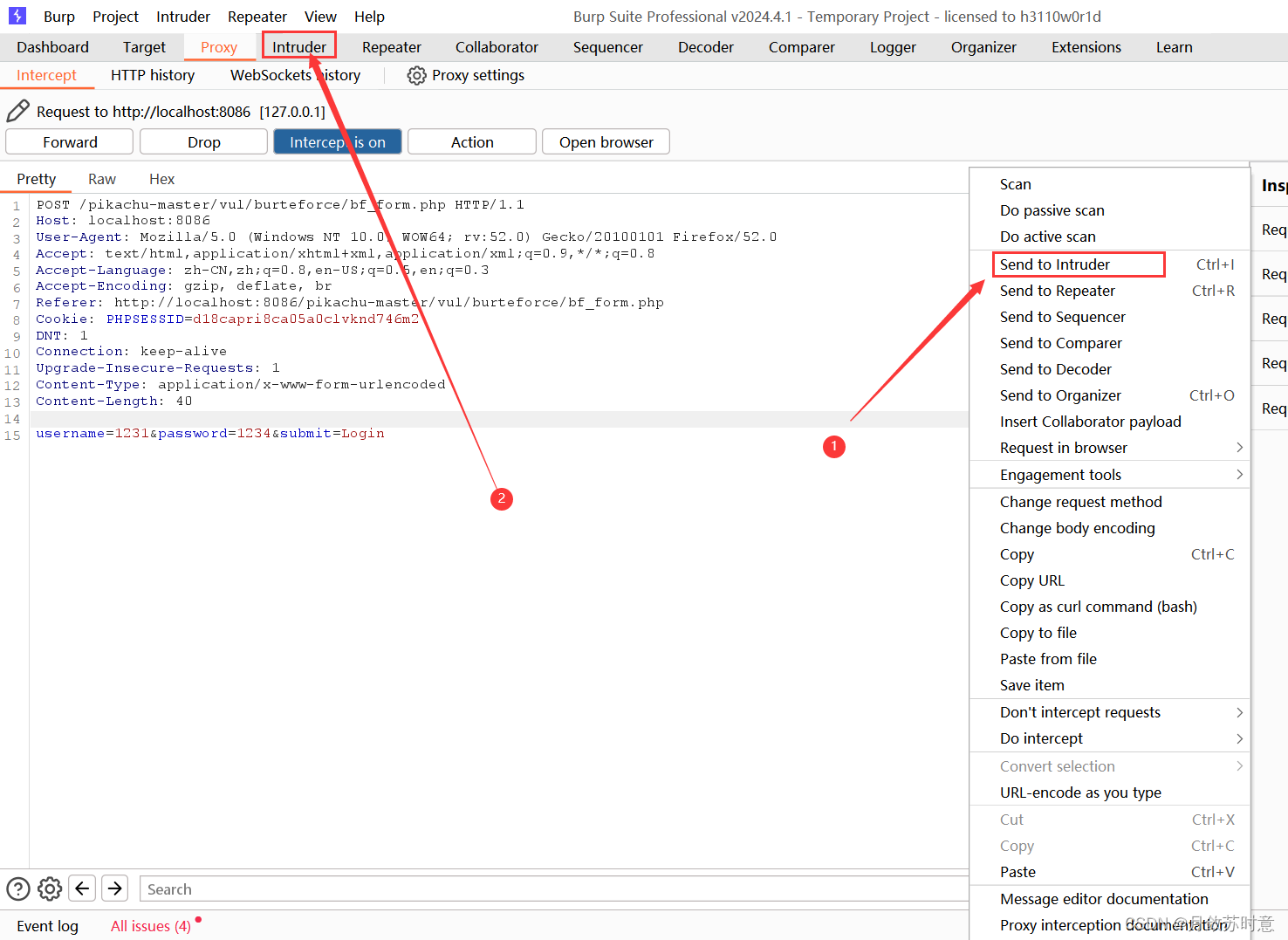Expand Do intercept submenu arrow

click(1240, 738)
